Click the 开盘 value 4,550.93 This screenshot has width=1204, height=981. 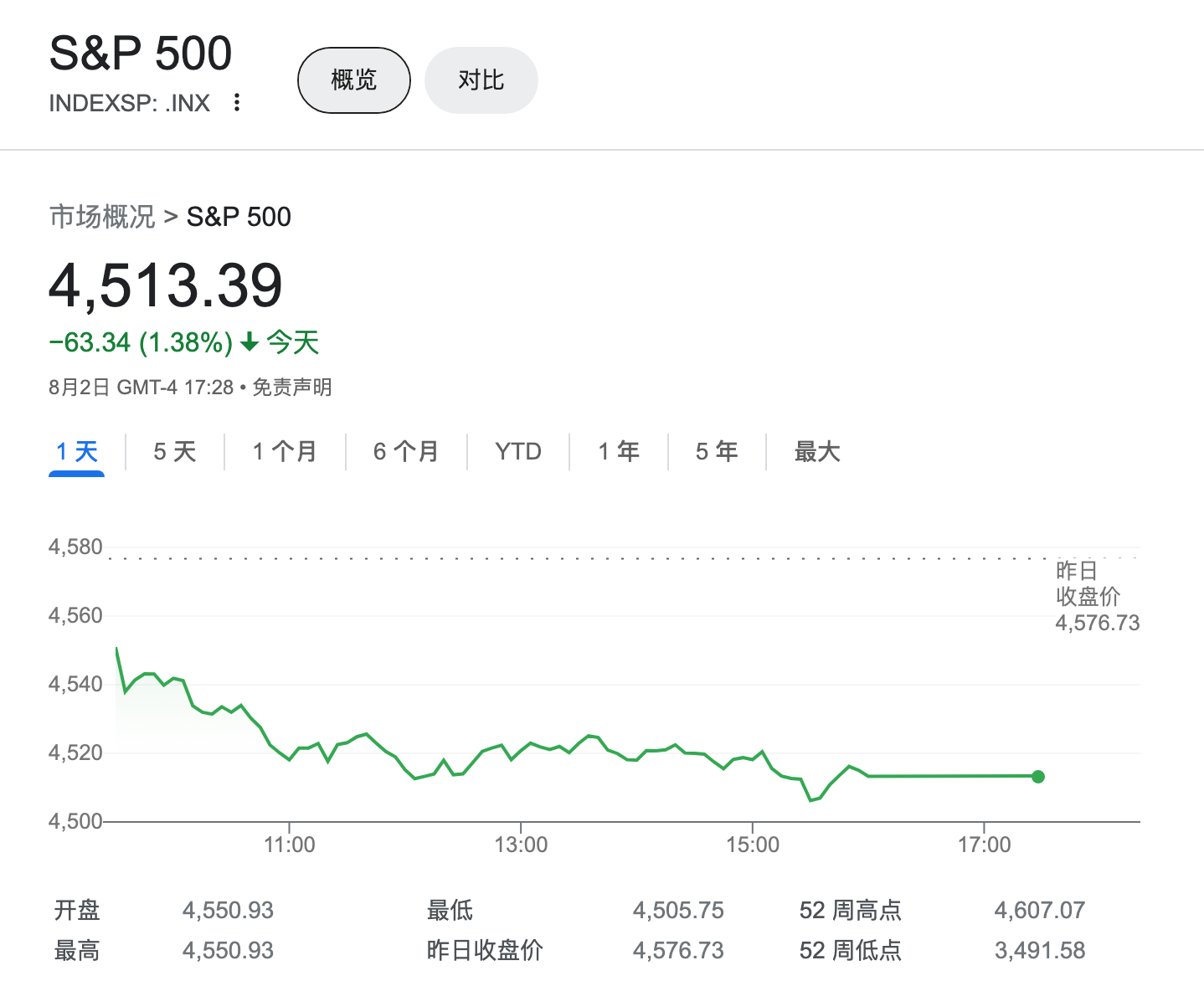228,910
